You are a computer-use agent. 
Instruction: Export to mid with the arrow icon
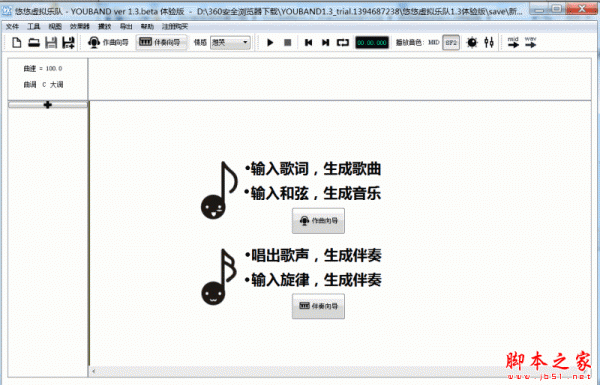click(513, 42)
